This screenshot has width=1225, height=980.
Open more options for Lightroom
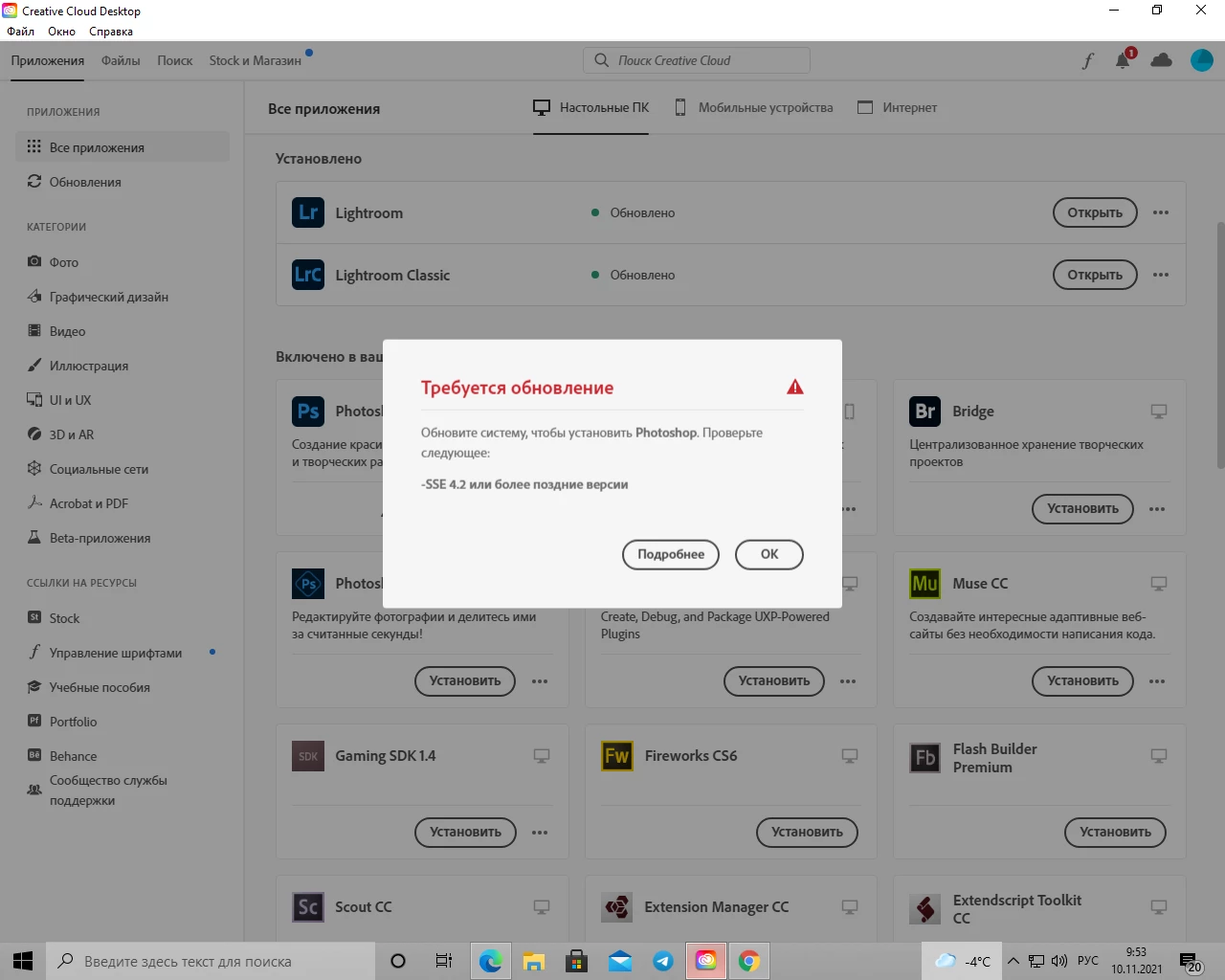click(x=1161, y=212)
